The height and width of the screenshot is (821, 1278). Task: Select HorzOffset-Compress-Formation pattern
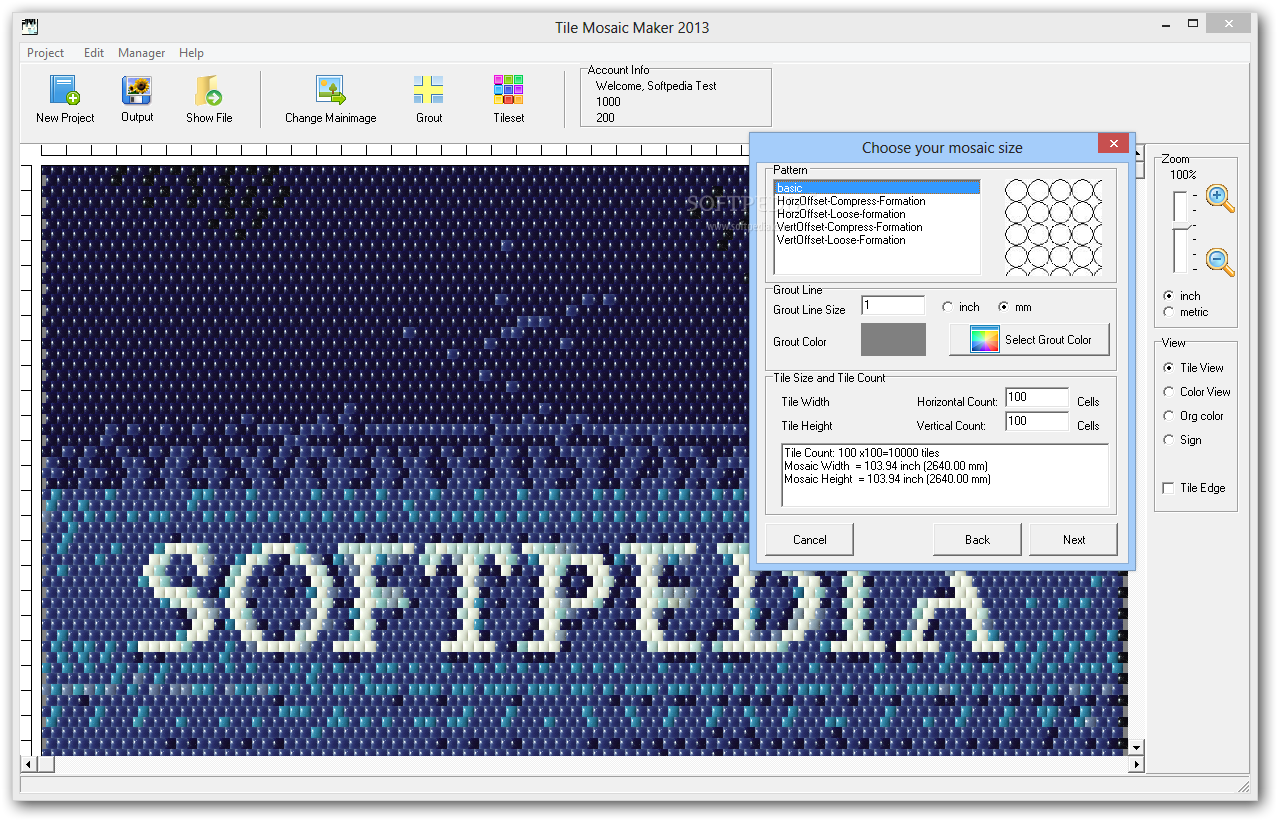click(x=851, y=201)
